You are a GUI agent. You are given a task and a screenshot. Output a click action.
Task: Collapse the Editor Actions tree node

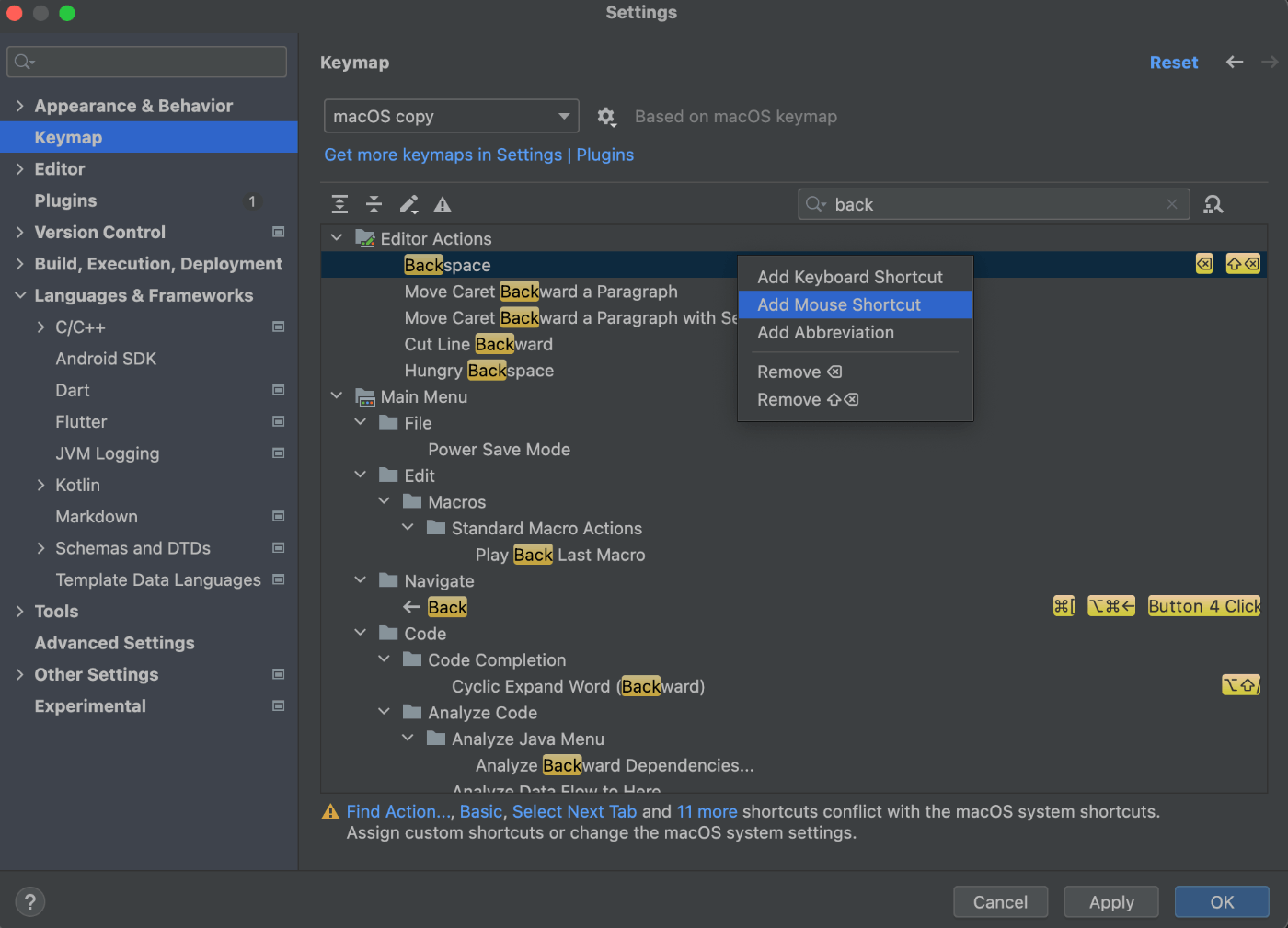pos(337,237)
